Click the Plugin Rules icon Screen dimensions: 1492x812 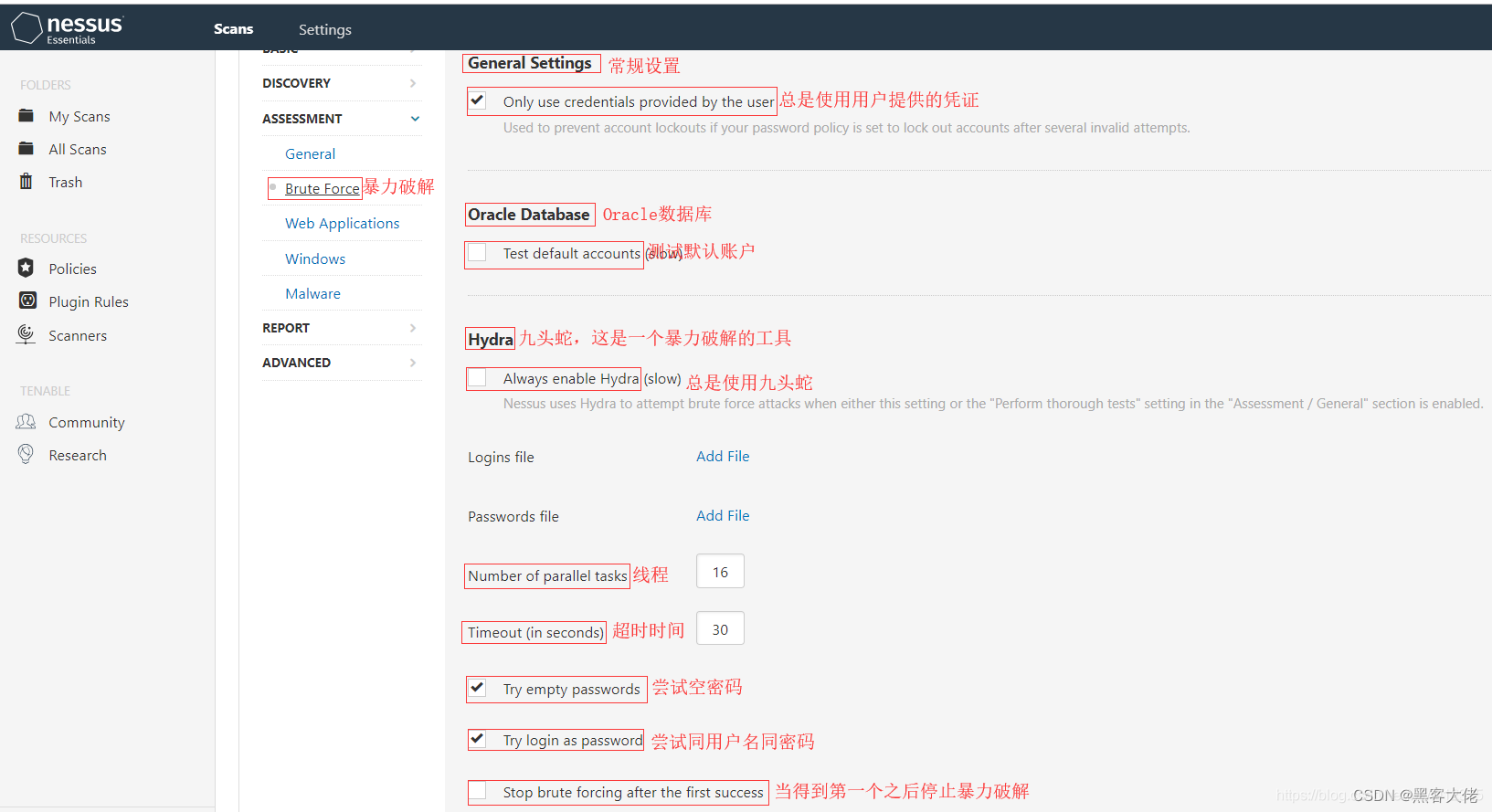(27, 301)
